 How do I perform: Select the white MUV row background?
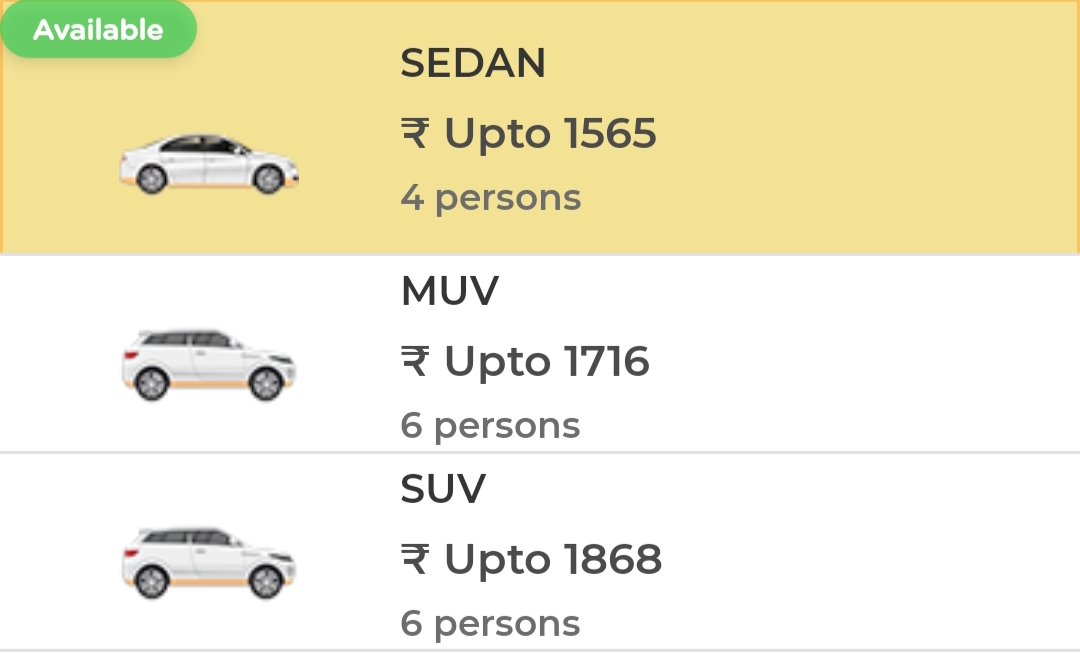540,353
